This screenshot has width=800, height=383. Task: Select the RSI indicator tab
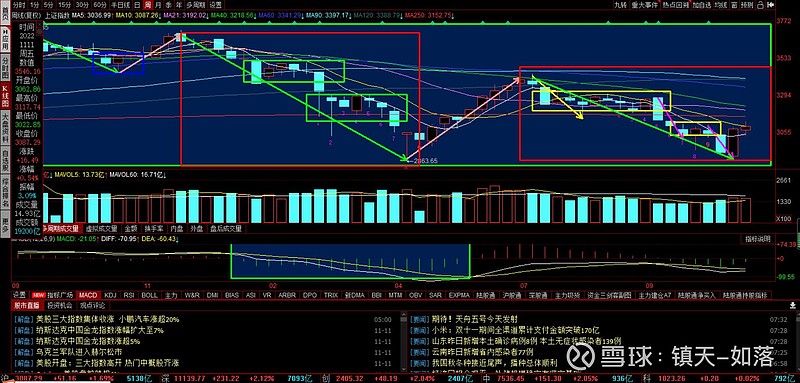[129, 295]
